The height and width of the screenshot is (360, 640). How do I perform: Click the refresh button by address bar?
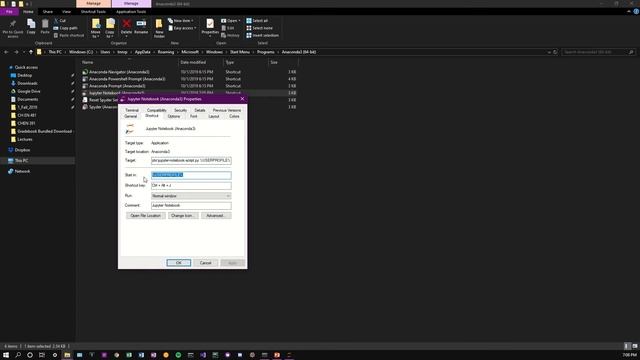[555, 52]
